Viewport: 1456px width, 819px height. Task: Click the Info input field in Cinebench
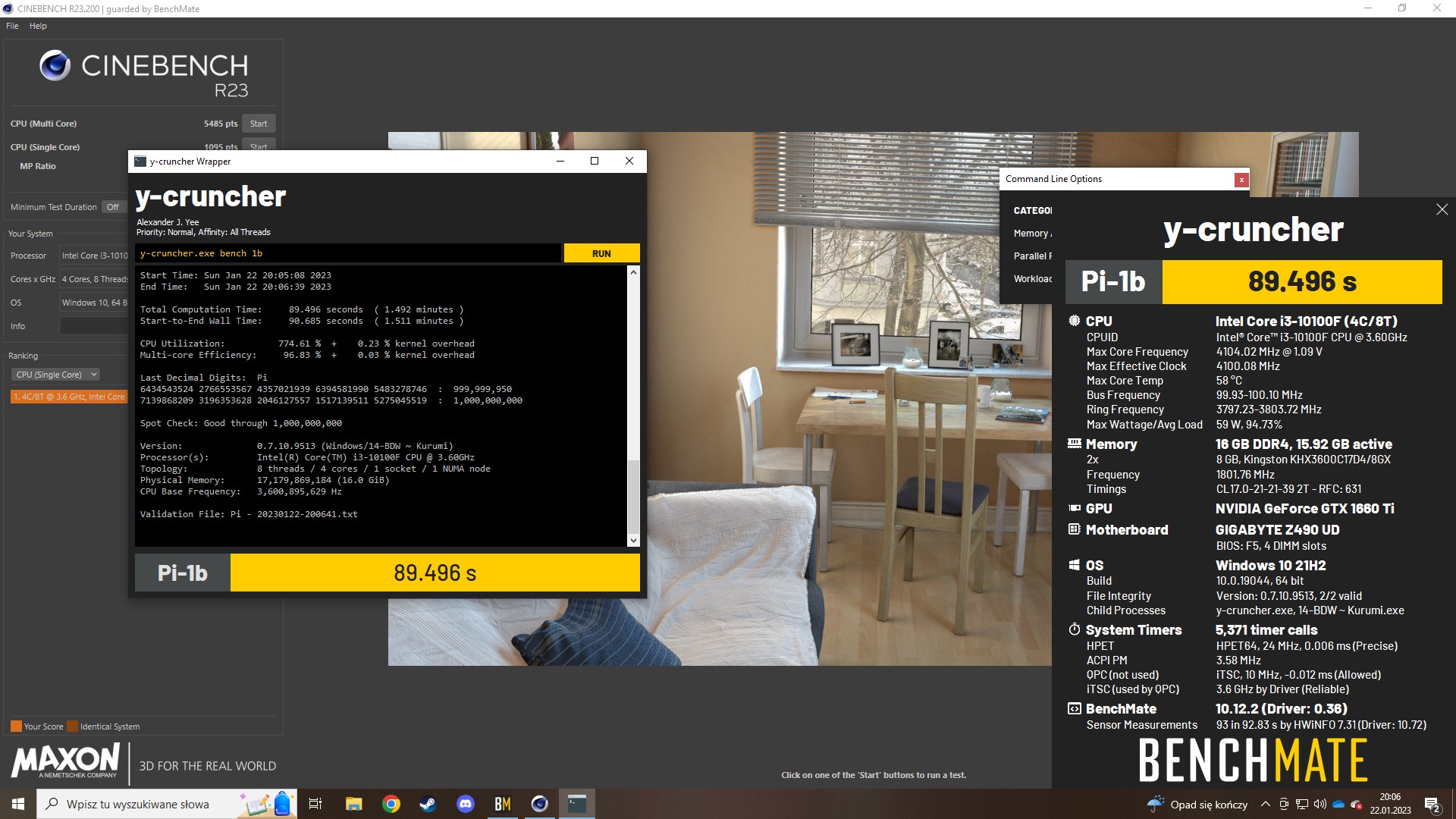(93, 326)
